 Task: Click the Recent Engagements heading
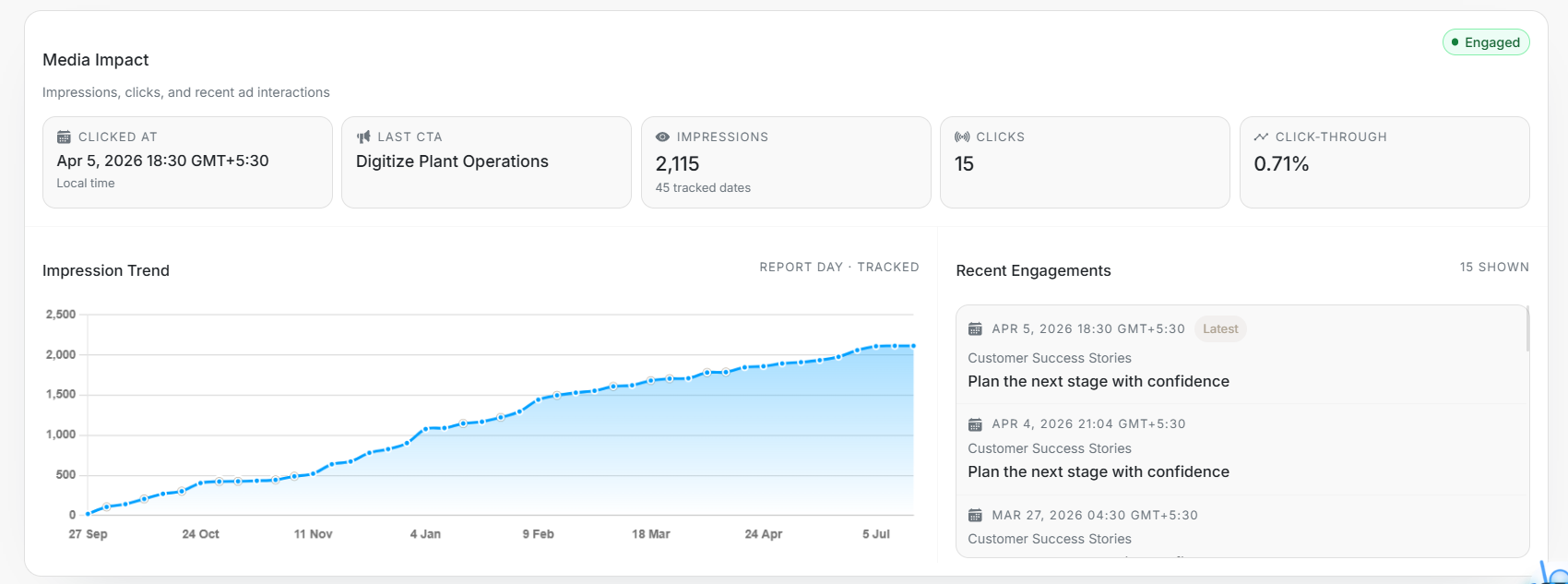tap(1033, 270)
